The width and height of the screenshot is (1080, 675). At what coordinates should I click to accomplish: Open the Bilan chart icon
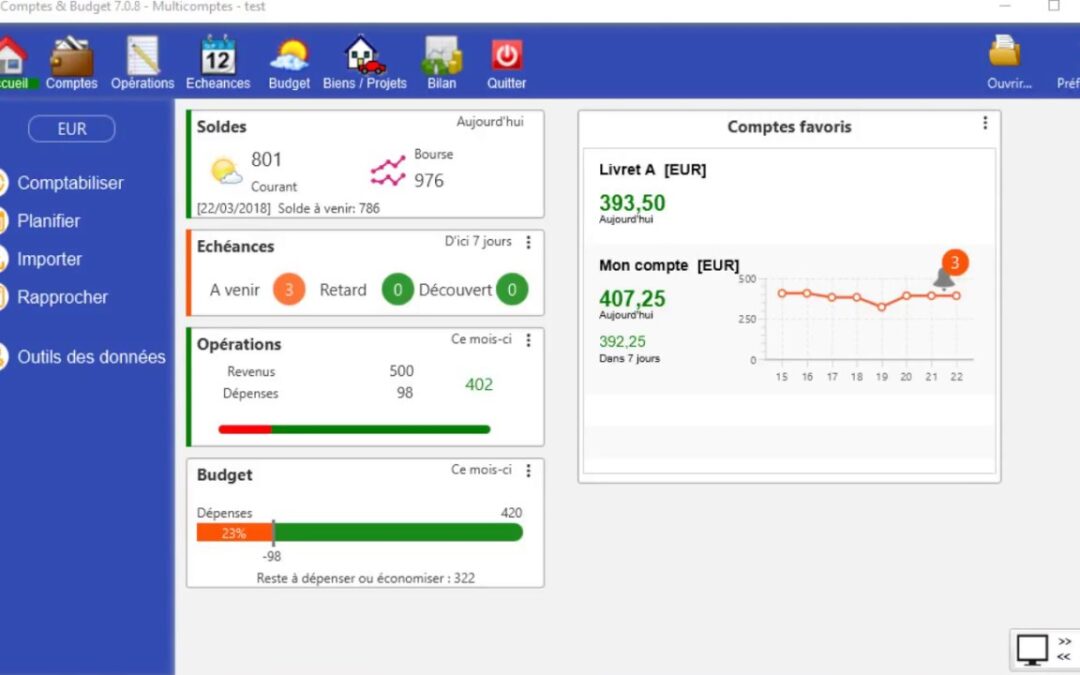(442, 55)
